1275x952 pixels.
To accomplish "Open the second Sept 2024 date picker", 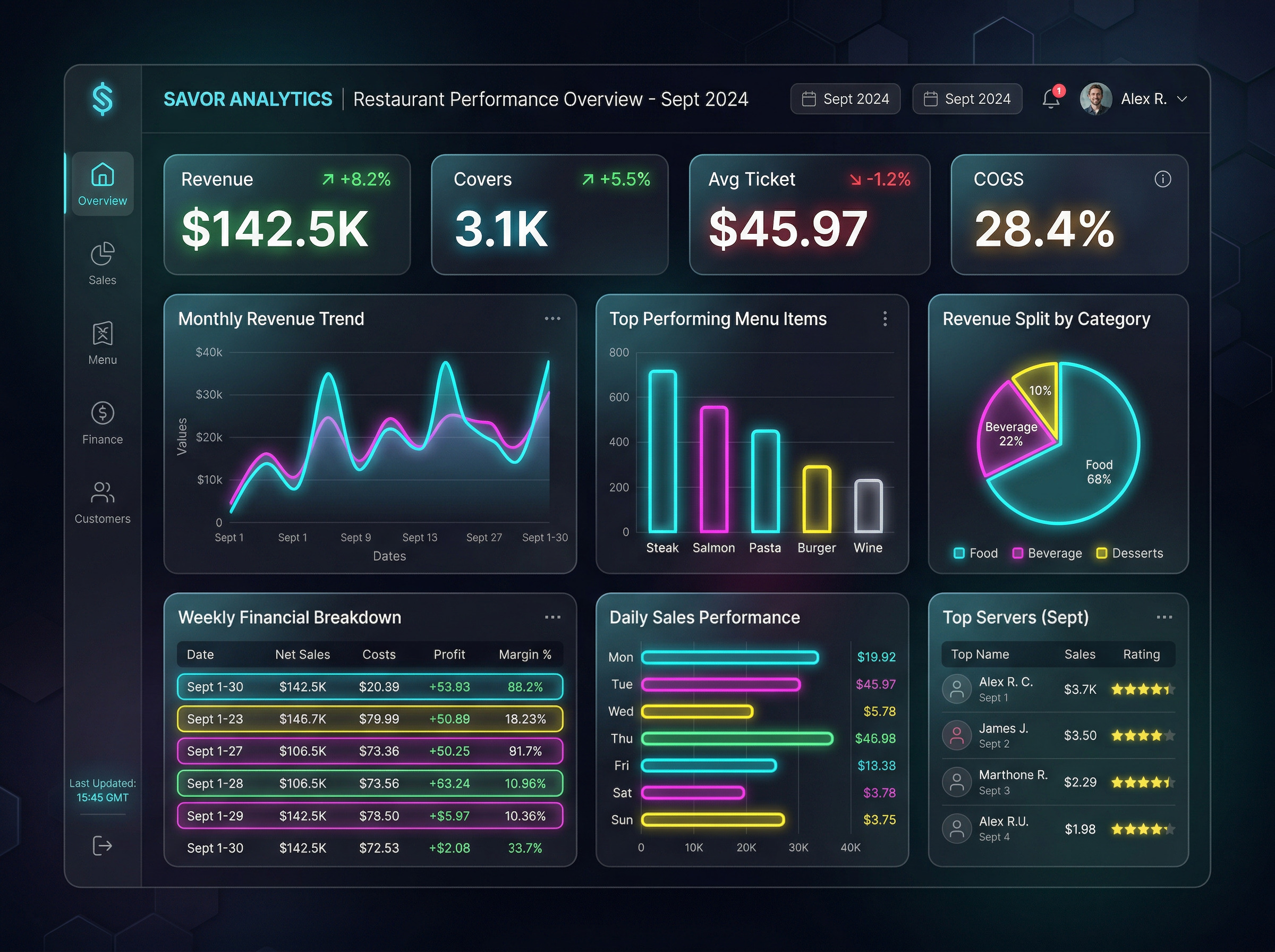I will 967,99.
